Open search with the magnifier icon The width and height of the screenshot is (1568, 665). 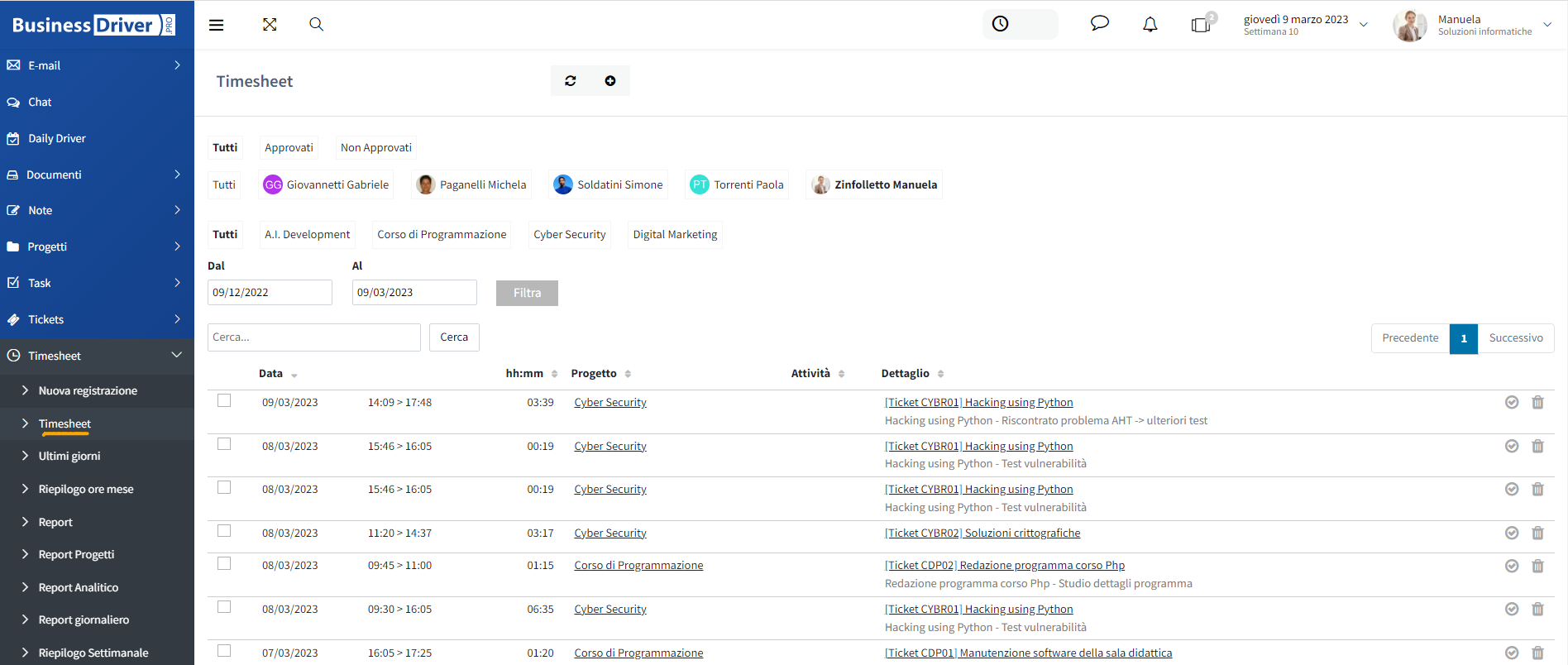(x=316, y=25)
